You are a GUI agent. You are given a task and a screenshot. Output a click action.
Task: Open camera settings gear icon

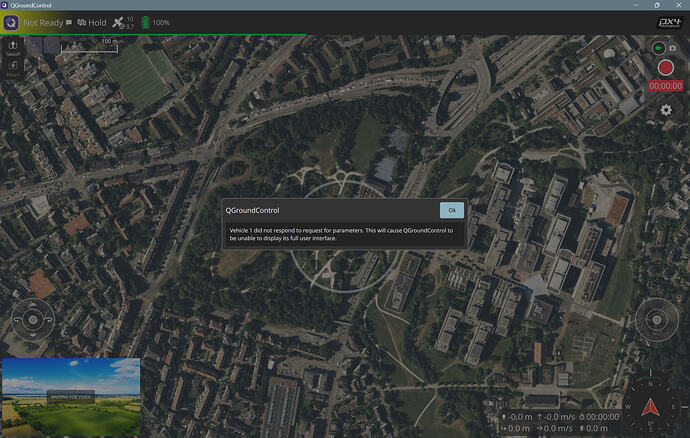coord(666,110)
